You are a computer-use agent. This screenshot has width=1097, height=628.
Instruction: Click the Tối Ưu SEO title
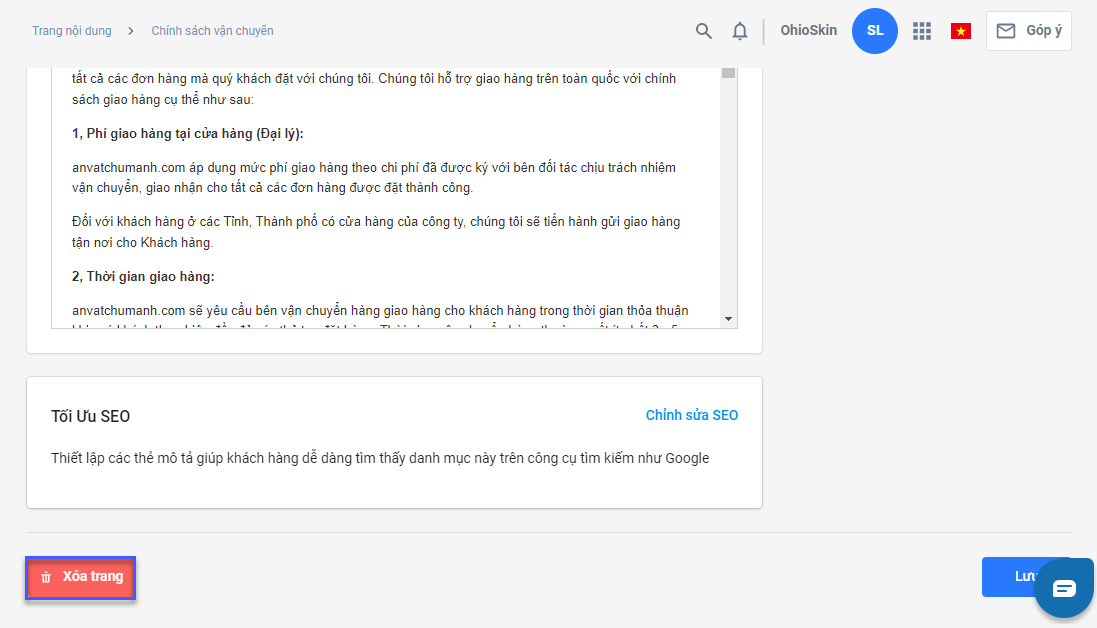pos(90,417)
